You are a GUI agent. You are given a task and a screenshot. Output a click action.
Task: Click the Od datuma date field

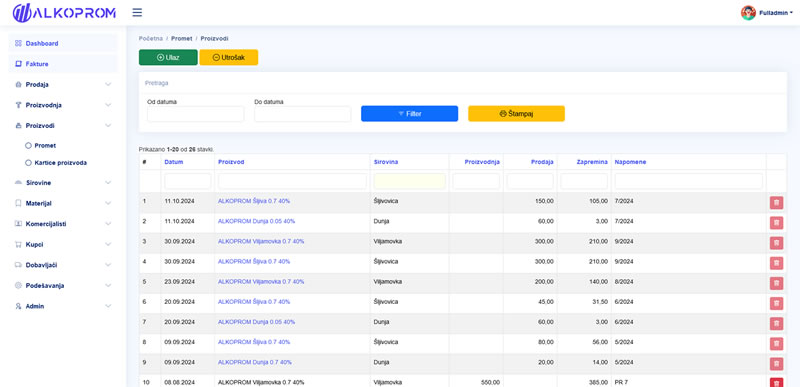click(195, 114)
